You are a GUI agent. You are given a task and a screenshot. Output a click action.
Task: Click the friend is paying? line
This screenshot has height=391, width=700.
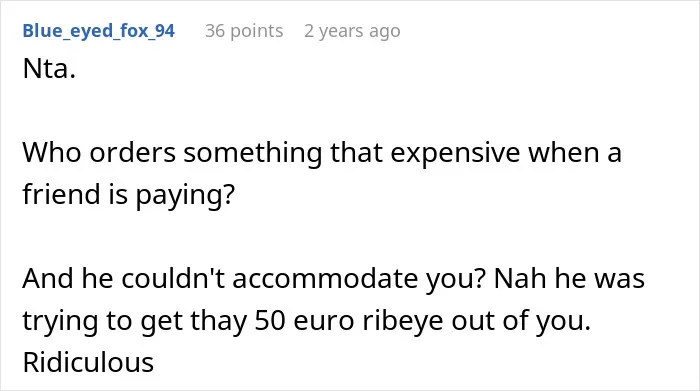coord(129,195)
